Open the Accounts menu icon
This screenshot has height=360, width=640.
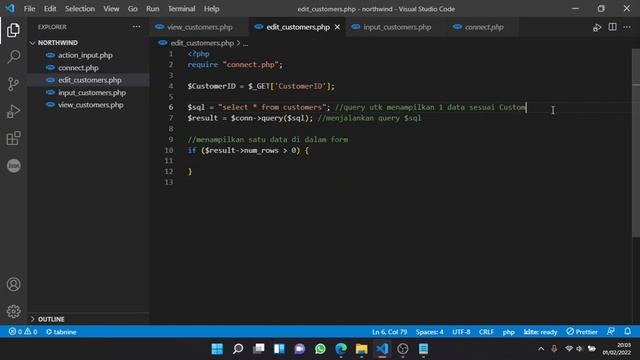(13, 284)
